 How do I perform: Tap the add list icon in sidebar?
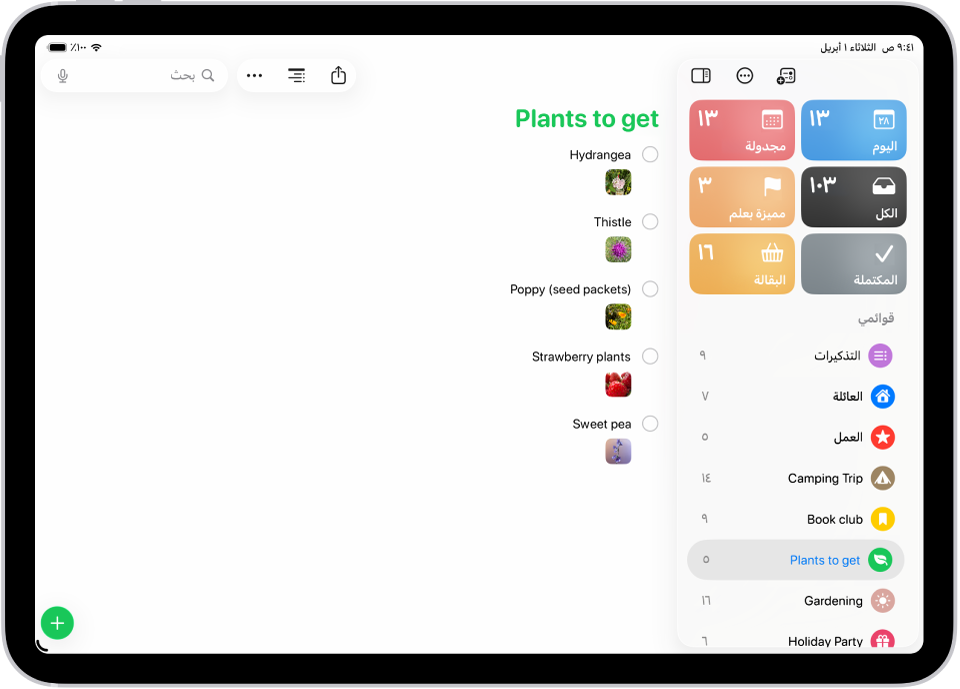point(786,76)
